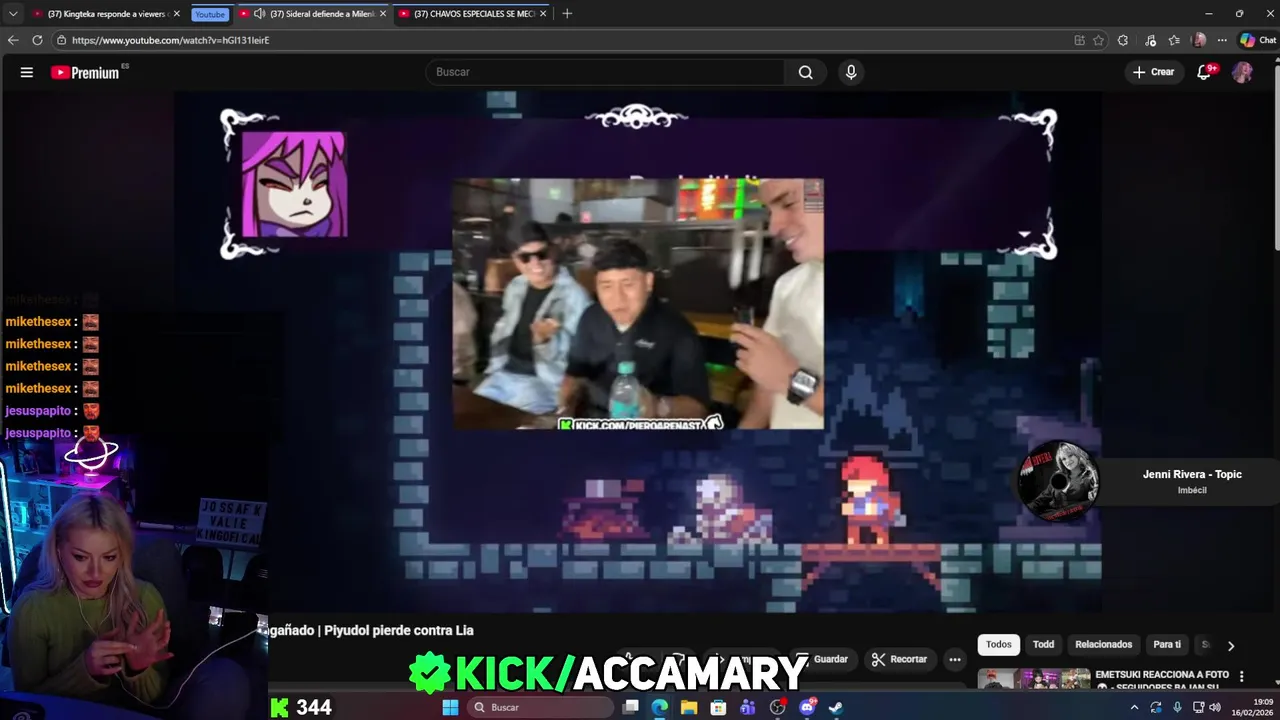Close the Kingteka responde tab

click(x=176, y=14)
